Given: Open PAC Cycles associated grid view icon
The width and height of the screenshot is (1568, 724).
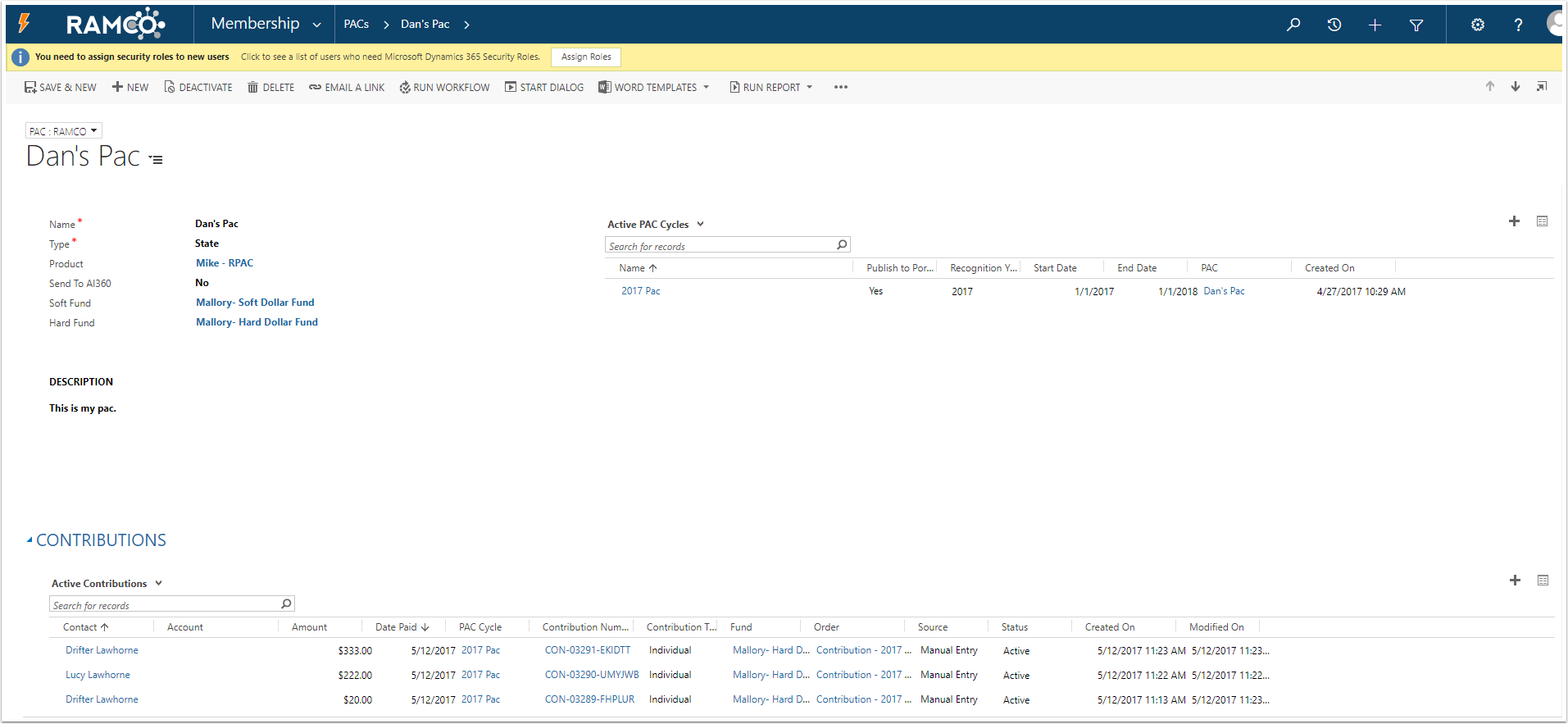Looking at the screenshot, I should (x=1543, y=221).
